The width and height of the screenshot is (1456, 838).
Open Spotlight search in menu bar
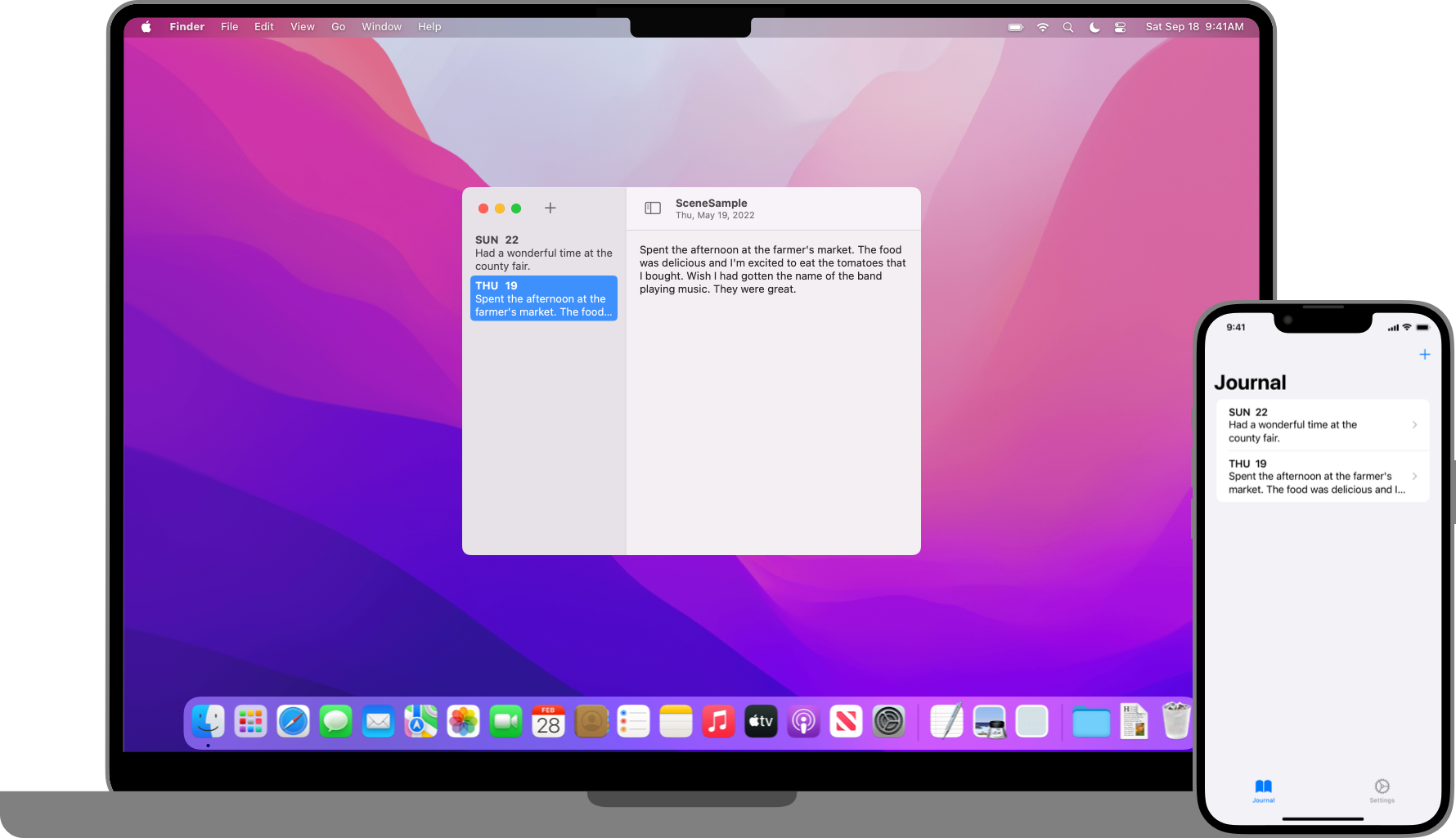click(x=1067, y=27)
